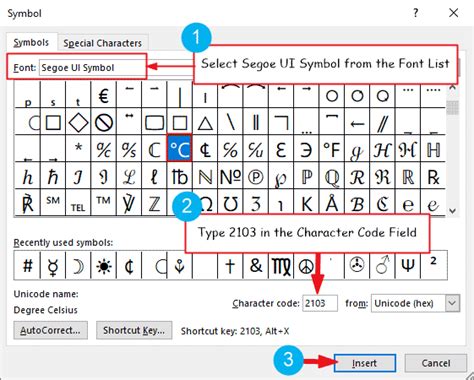
Task: Select the Trade Mark TM symbol
Action: tap(103, 202)
